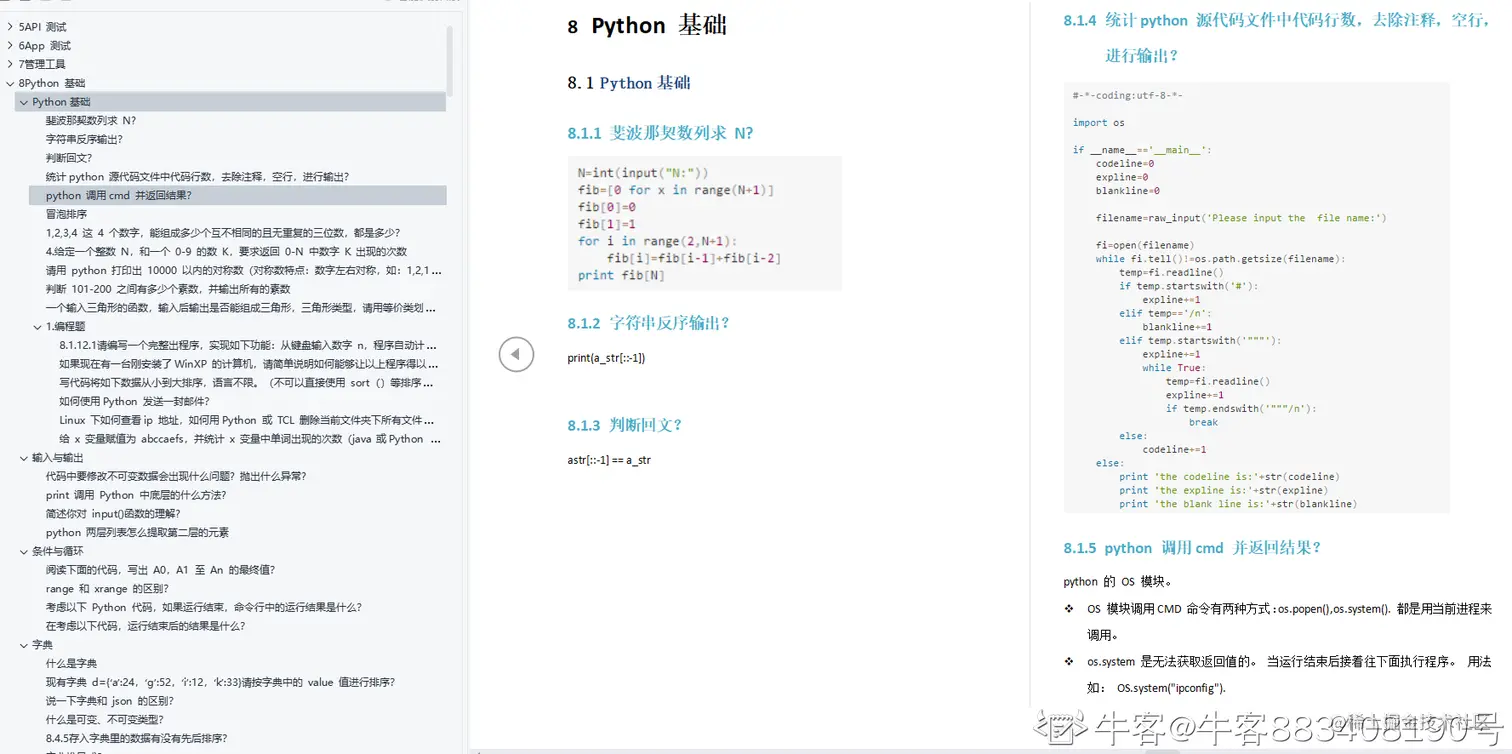Select outline item 4.给定一个整数 N
Viewport: 1512px width, 754px height.
click(226, 252)
